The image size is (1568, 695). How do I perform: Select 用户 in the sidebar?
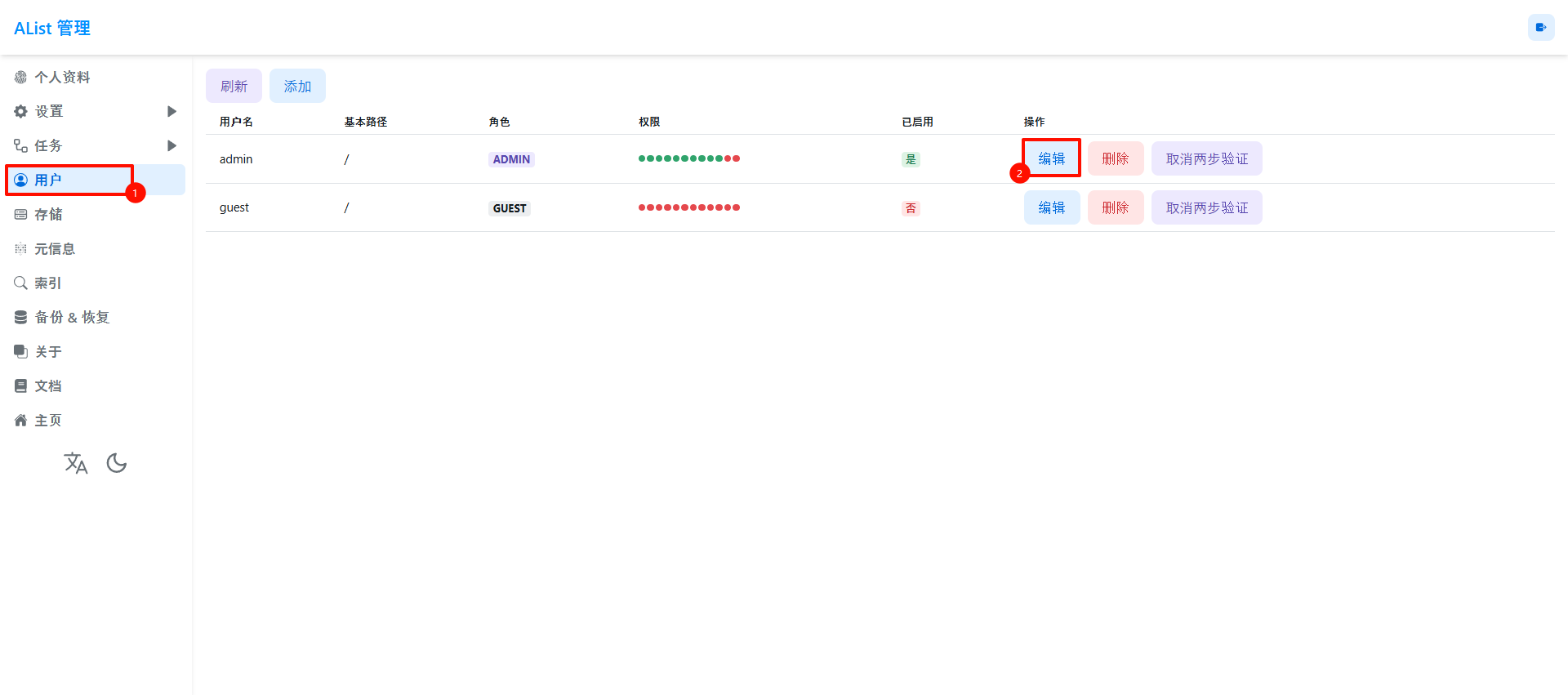coord(48,180)
